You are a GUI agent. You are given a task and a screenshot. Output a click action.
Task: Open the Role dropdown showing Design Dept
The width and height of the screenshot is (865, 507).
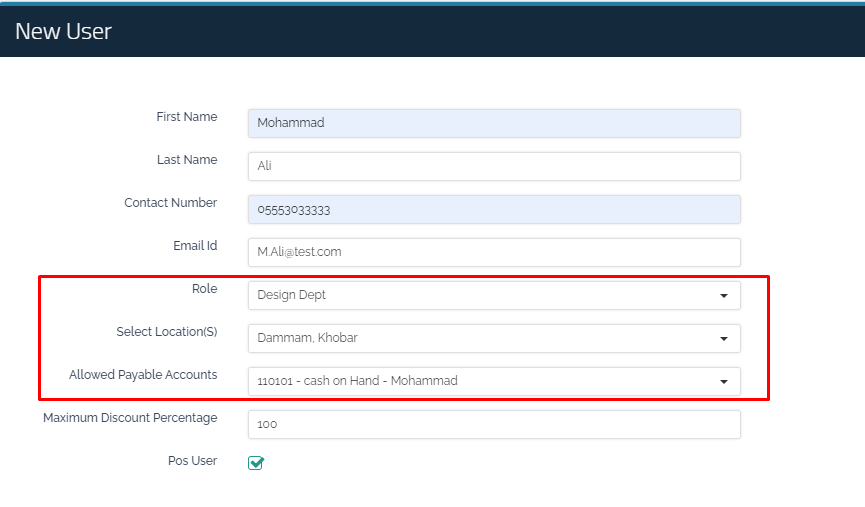(480, 295)
